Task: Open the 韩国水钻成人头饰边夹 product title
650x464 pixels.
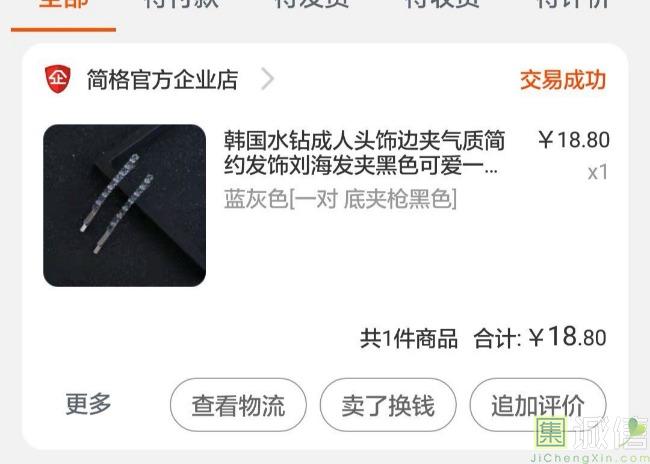Action: click(x=364, y=153)
